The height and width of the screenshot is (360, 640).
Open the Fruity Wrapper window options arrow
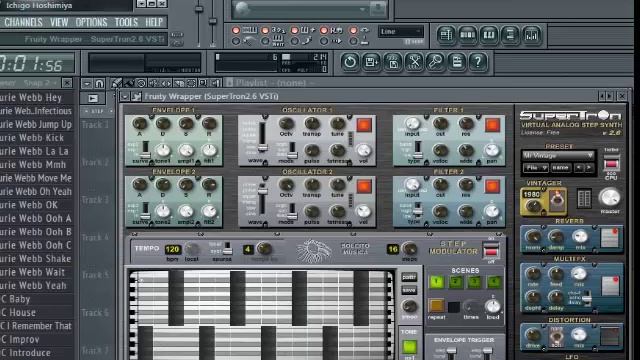coord(124,97)
